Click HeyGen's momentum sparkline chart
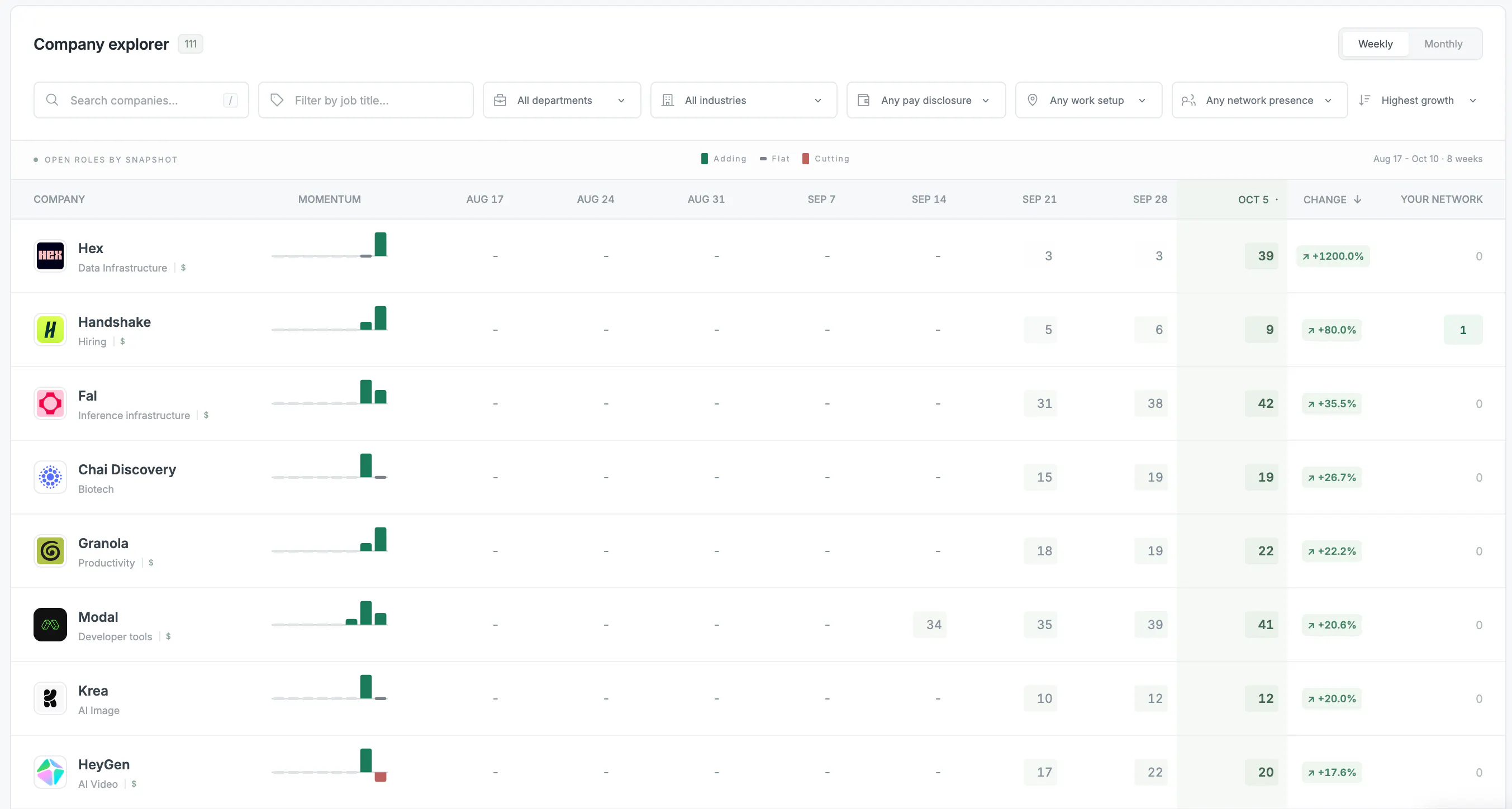 pos(329,765)
